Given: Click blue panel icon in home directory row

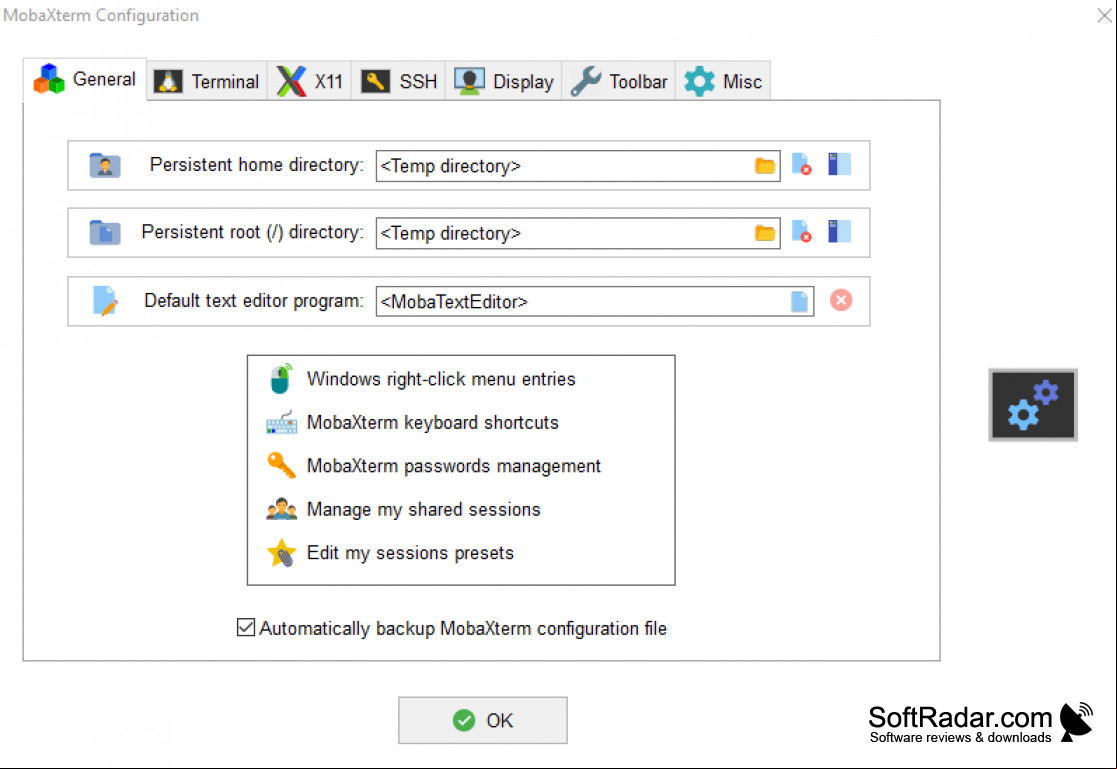Looking at the screenshot, I should [x=839, y=165].
